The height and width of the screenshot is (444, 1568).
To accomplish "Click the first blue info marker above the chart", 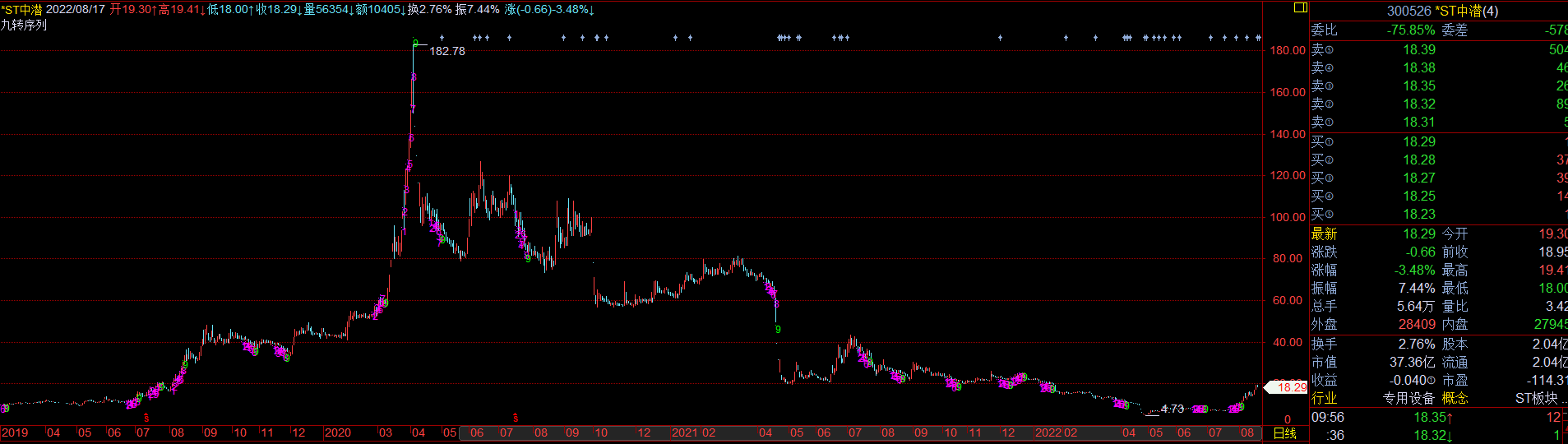I will pos(442,38).
